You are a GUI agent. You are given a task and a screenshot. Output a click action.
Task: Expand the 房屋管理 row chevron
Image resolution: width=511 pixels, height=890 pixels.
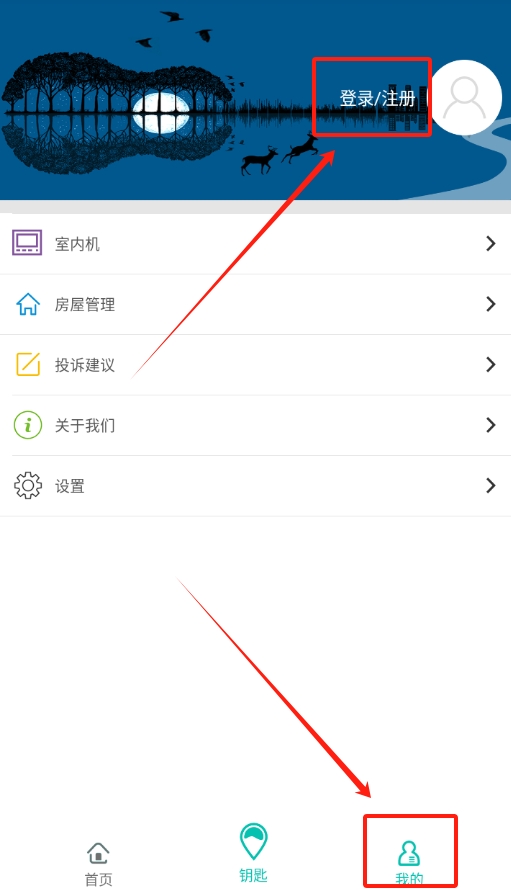coord(491,304)
